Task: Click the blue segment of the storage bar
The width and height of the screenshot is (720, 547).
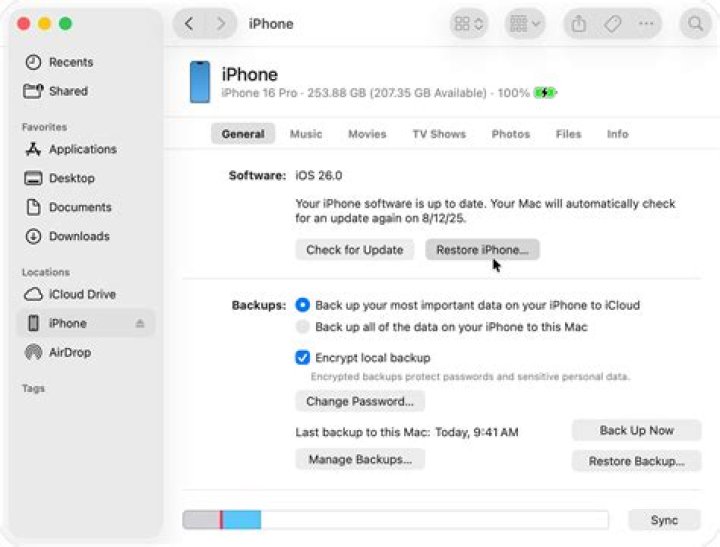Action: tap(242, 520)
